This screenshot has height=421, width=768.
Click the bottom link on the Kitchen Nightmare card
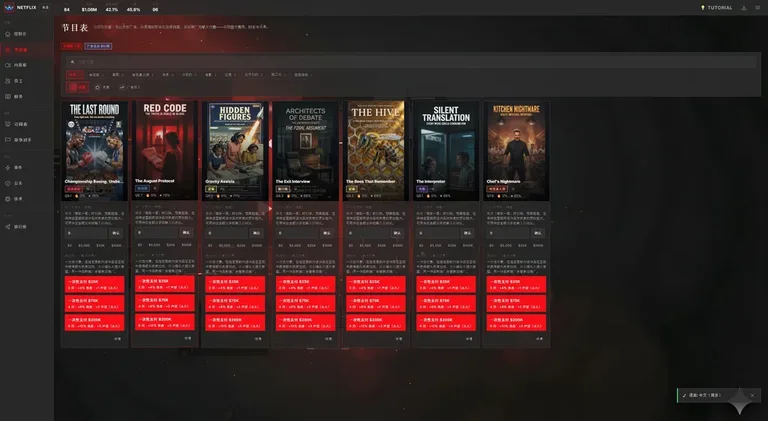[x=539, y=339]
